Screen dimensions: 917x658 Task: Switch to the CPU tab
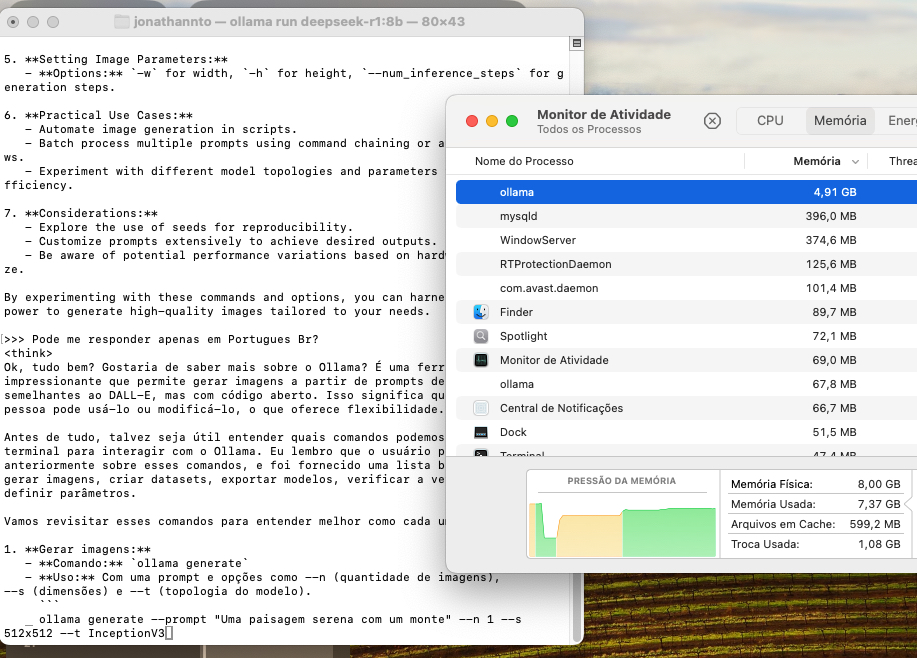point(770,121)
